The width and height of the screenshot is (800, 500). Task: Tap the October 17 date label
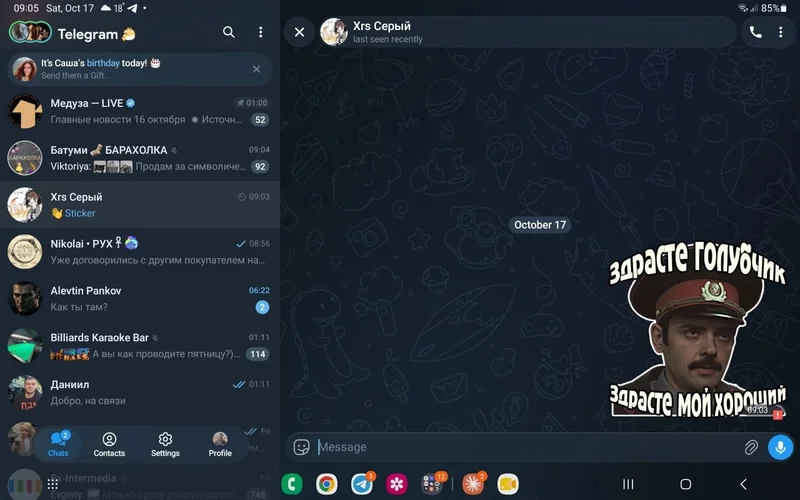pos(540,225)
